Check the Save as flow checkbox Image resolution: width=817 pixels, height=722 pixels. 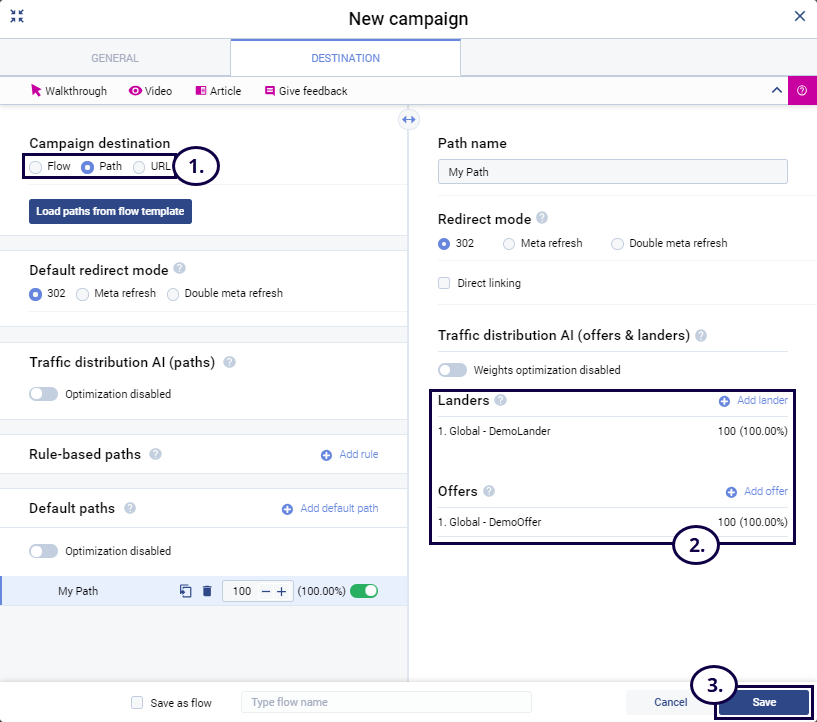pyautogui.click(x=137, y=703)
